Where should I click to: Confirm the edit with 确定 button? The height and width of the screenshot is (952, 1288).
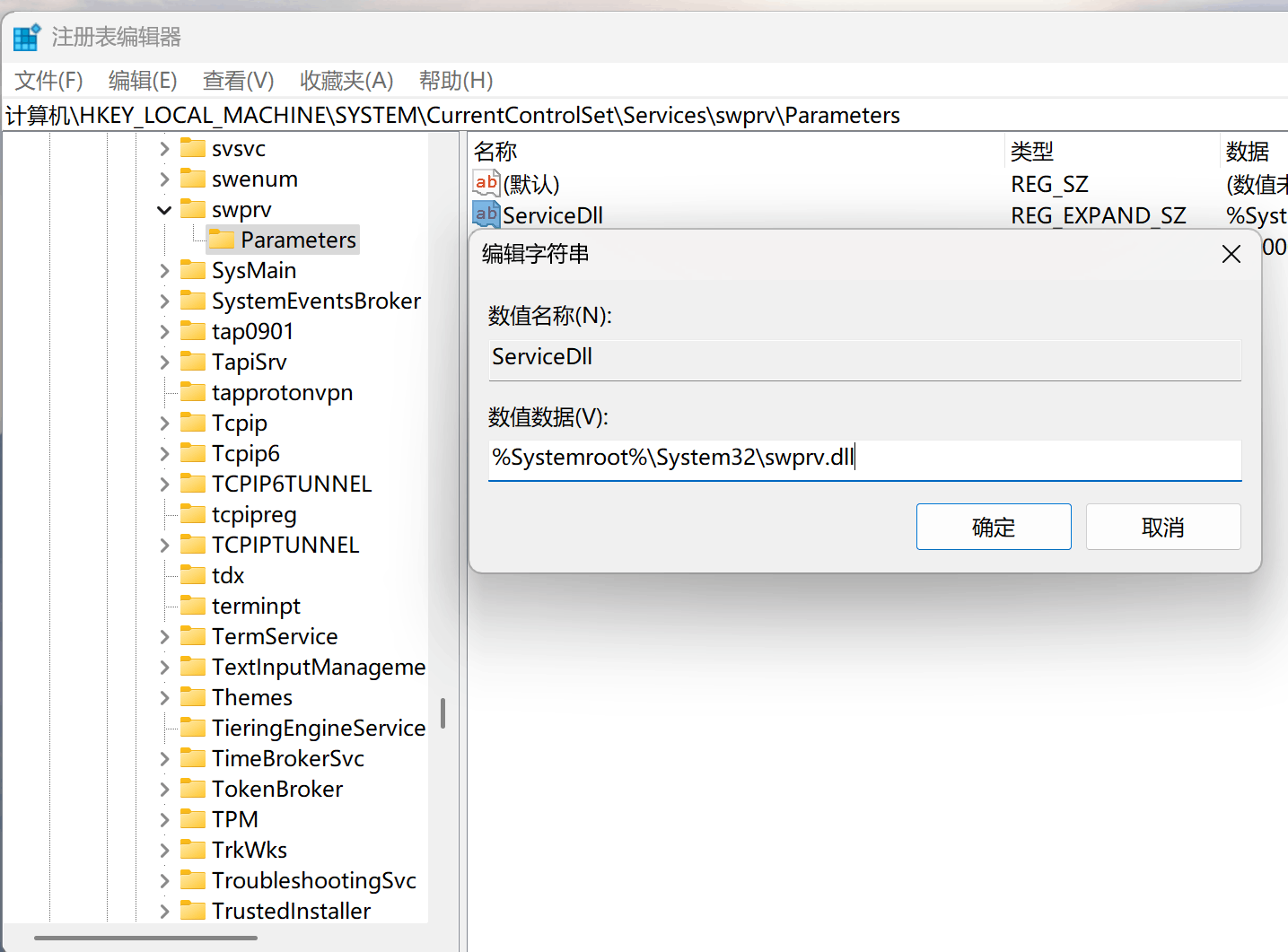[994, 527]
